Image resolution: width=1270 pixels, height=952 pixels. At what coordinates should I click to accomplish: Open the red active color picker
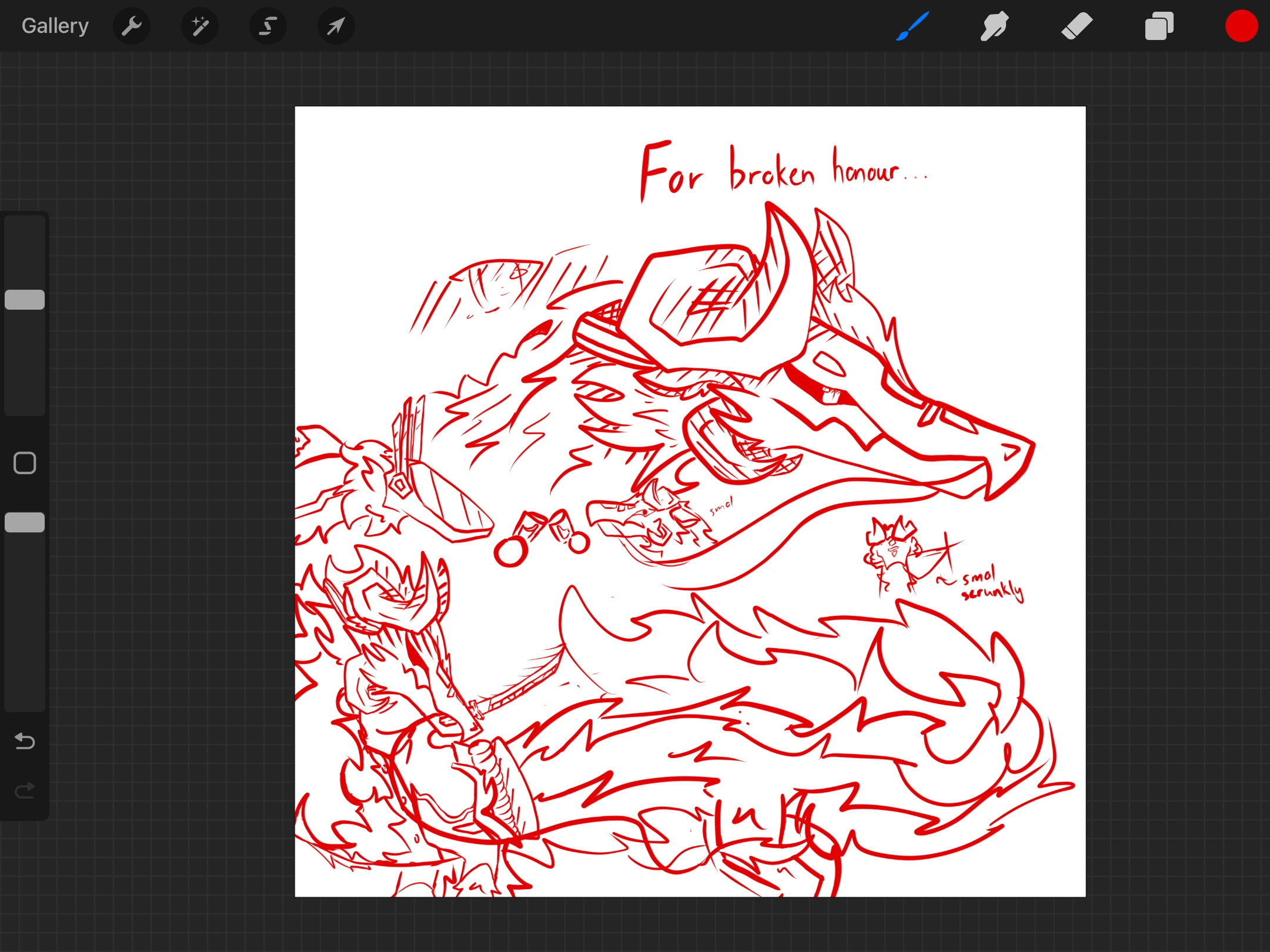point(1241,26)
